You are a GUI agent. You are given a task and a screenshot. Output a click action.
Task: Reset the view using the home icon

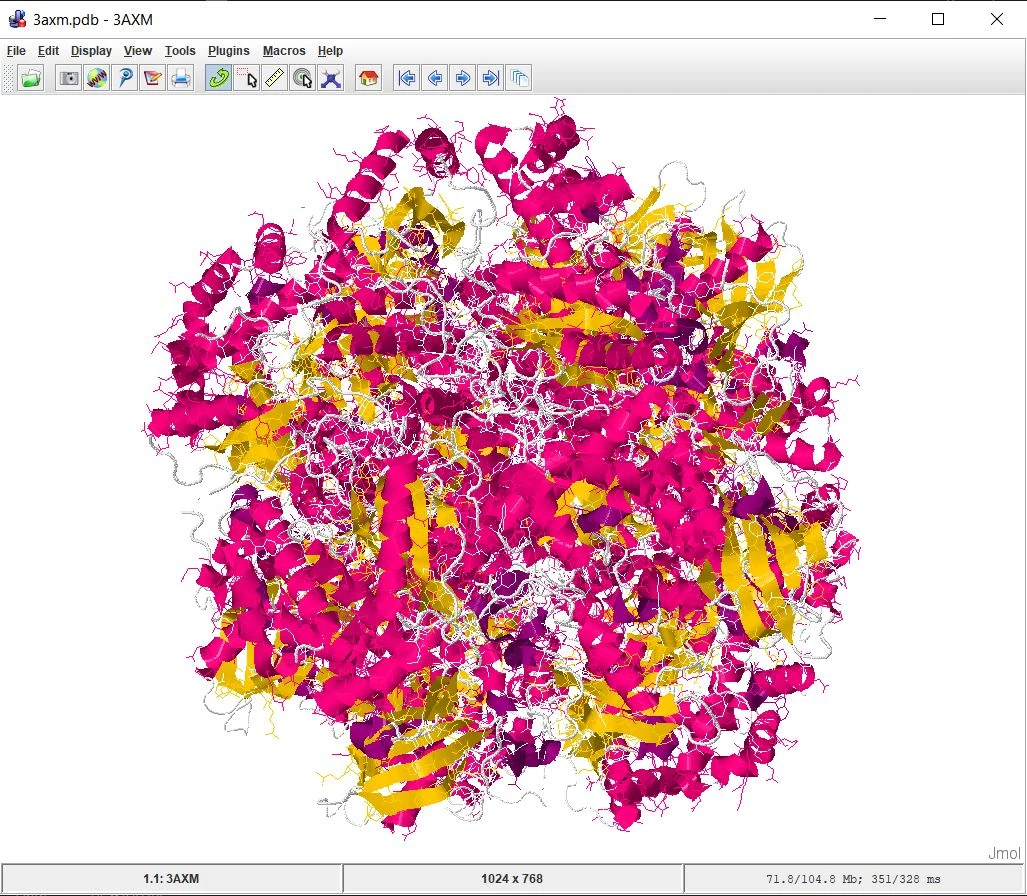(x=368, y=77)
